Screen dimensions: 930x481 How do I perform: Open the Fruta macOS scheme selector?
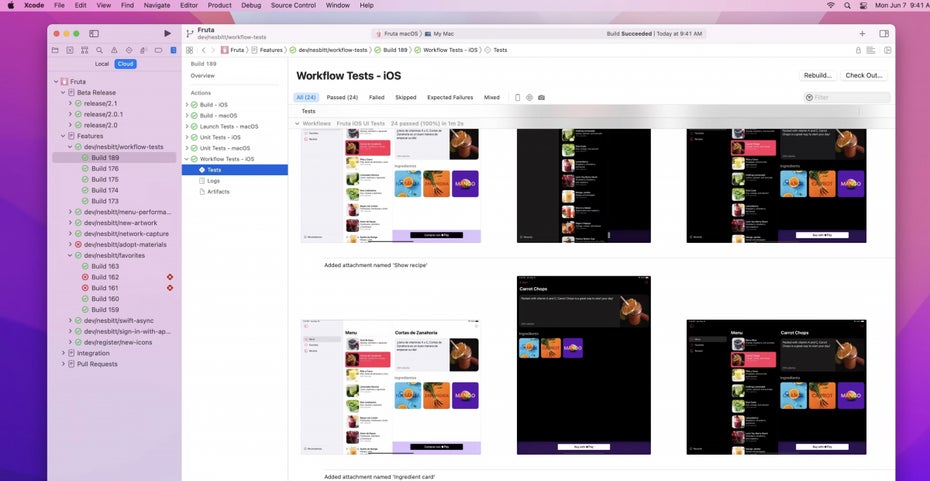[x=397, y=34]
